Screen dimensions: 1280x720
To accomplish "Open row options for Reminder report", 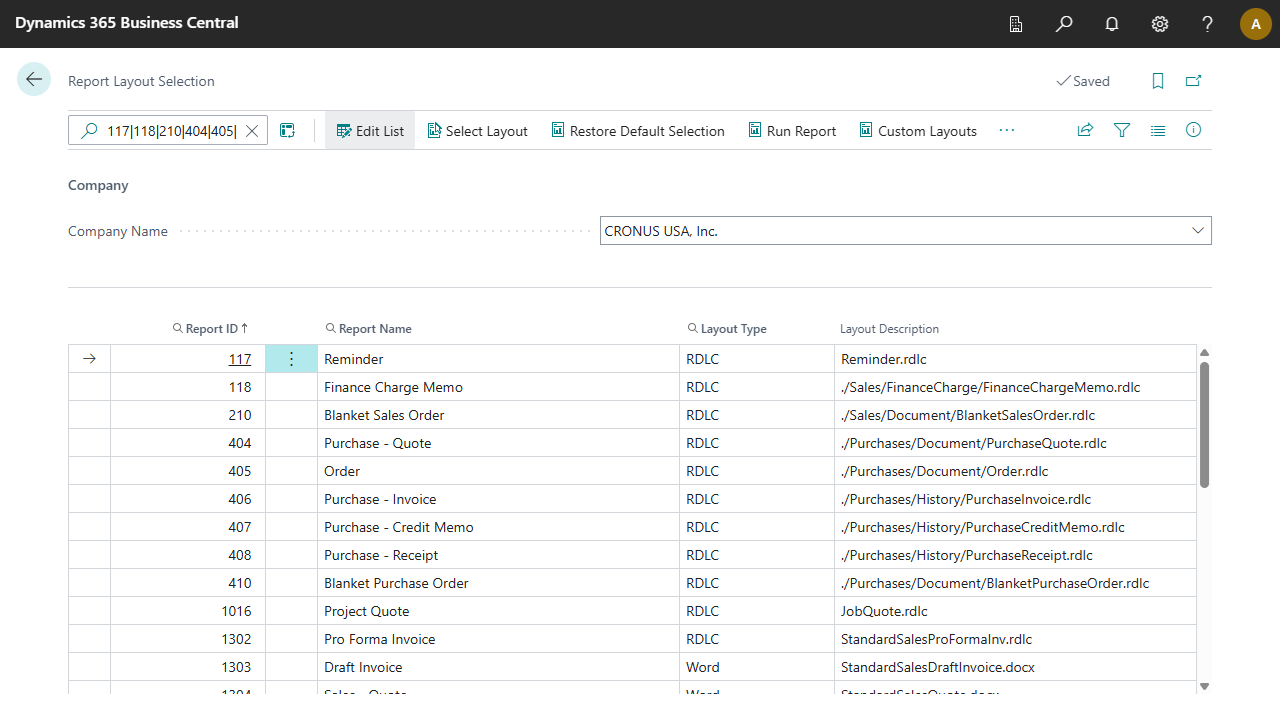I will [291, 359].
